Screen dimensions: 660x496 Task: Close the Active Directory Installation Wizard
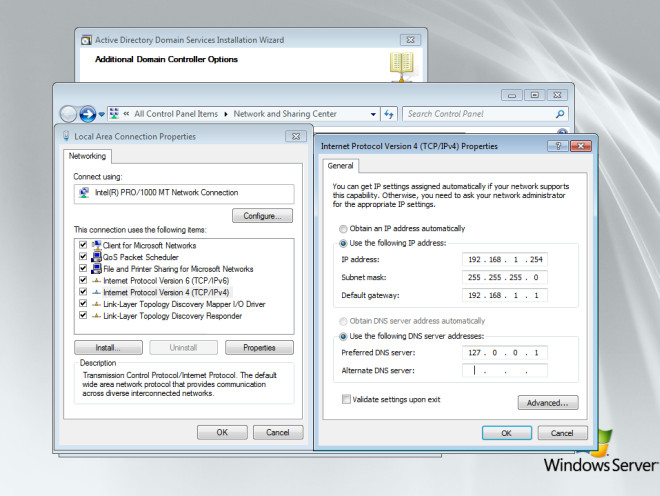point(410,40)
